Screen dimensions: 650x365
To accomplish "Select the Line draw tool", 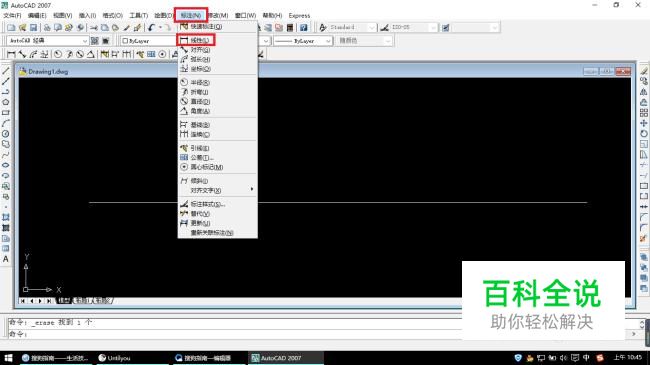I will click(6, 71).
